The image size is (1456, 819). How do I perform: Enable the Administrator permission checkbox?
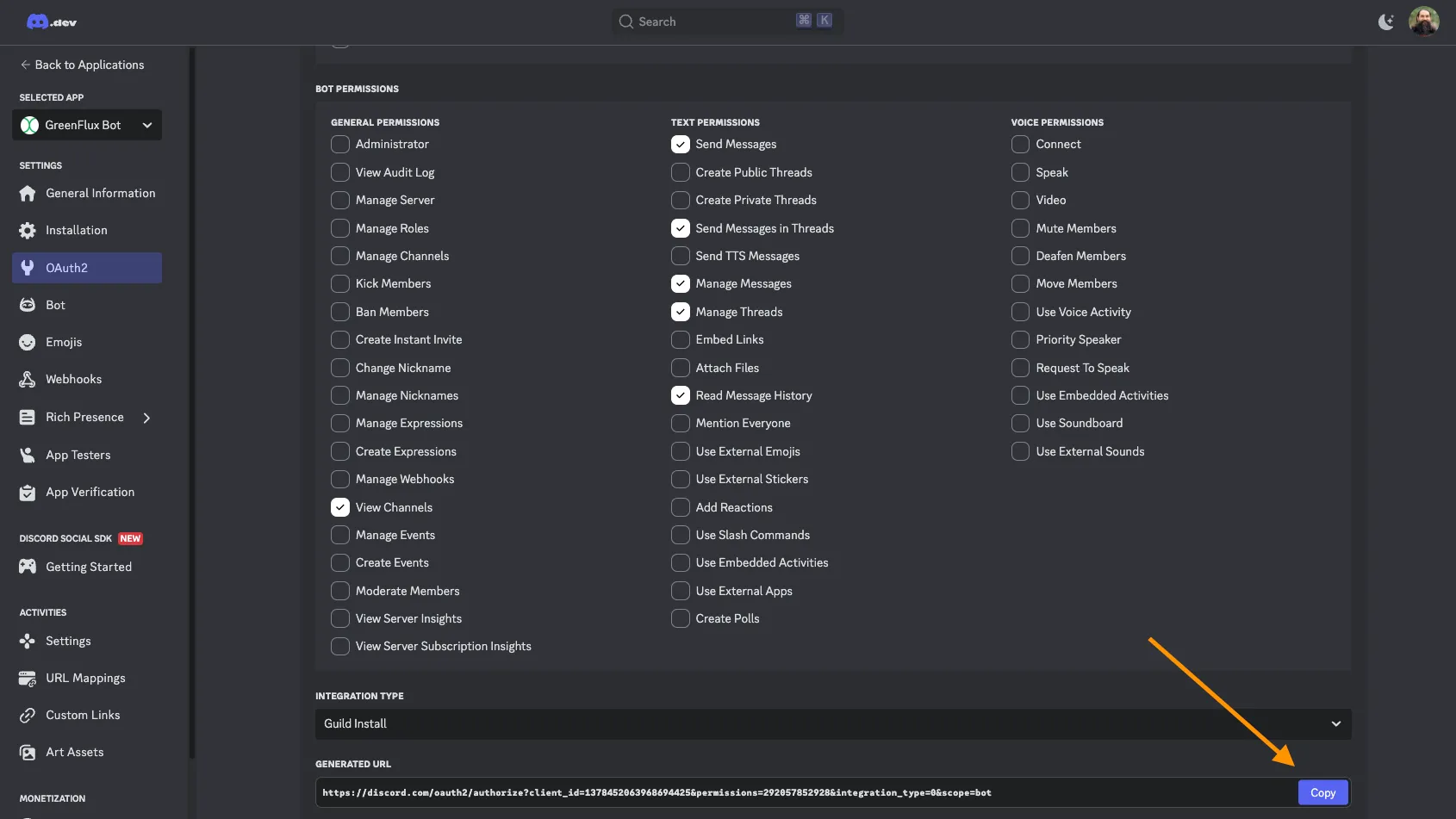click(340, 144)
